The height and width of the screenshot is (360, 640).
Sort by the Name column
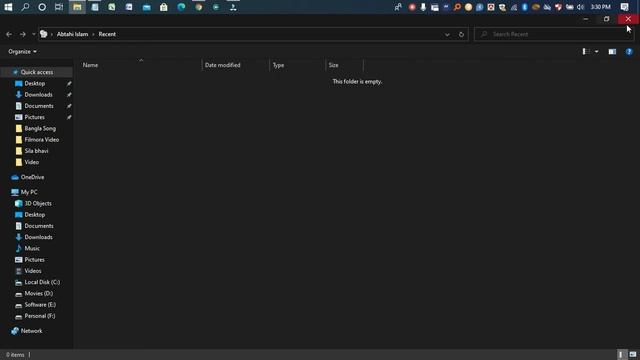(x=140, y=65)
